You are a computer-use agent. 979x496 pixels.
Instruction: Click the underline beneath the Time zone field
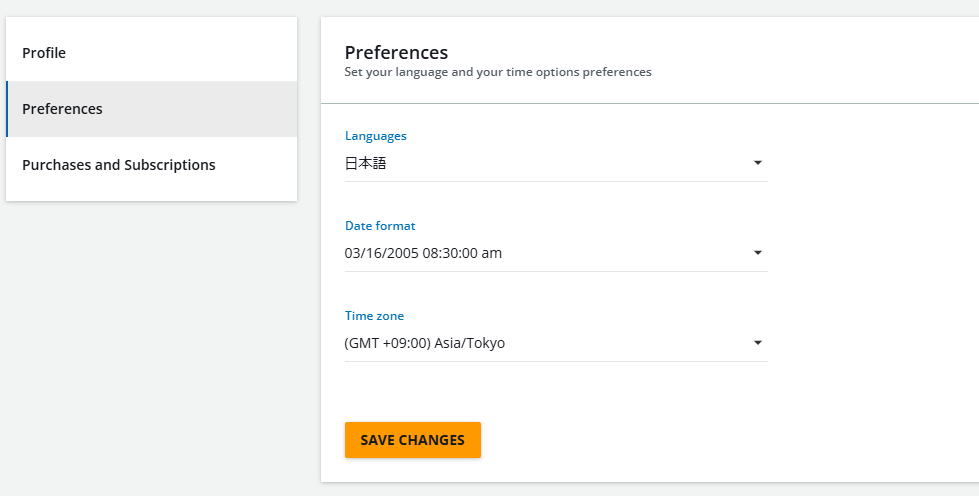coord(556,361)
